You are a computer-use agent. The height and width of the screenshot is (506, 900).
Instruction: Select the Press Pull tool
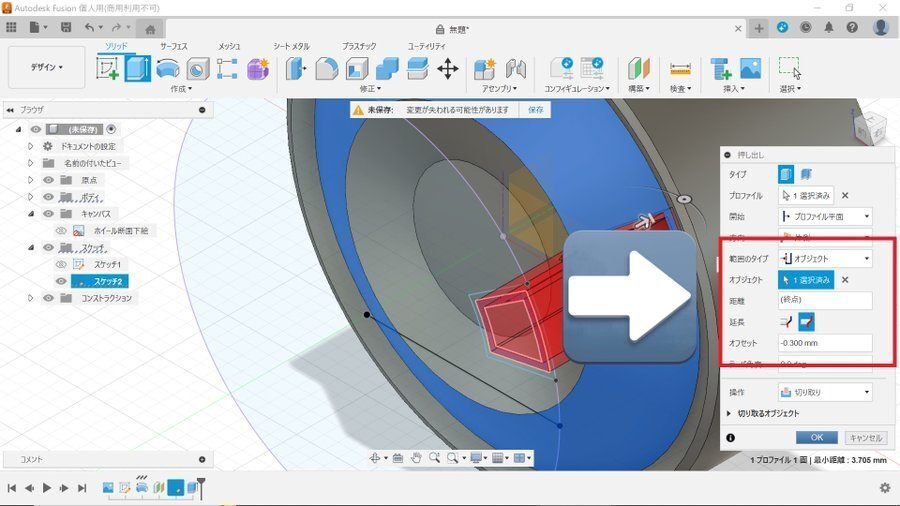[x=296, y=69]
